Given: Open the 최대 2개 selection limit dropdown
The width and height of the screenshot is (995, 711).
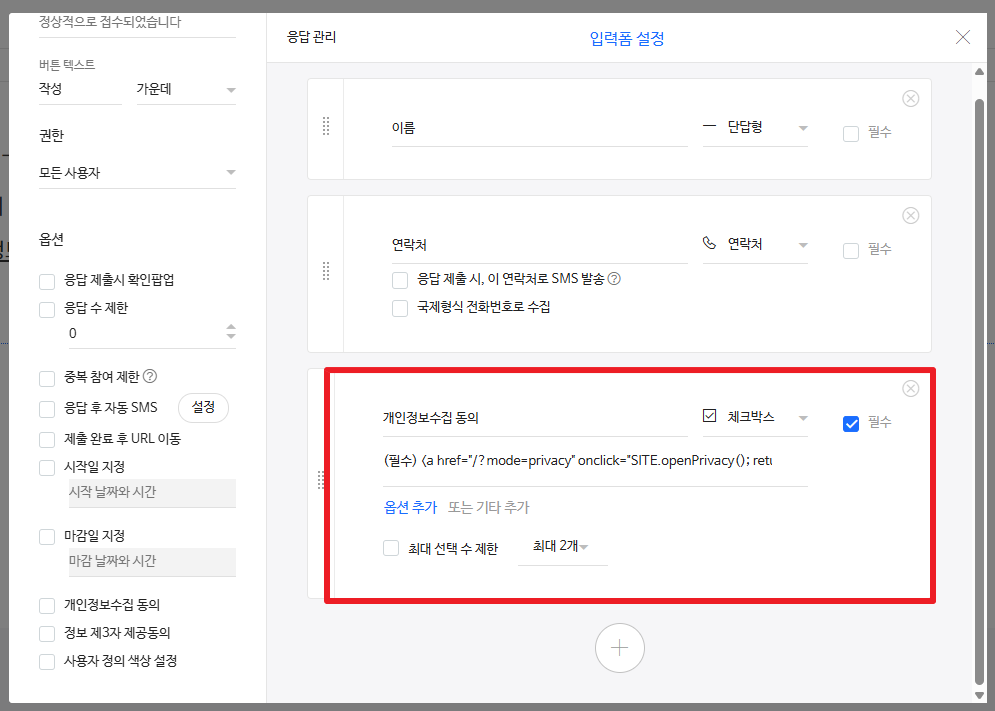Looking at the screenshot, I should tap(562, 547).
